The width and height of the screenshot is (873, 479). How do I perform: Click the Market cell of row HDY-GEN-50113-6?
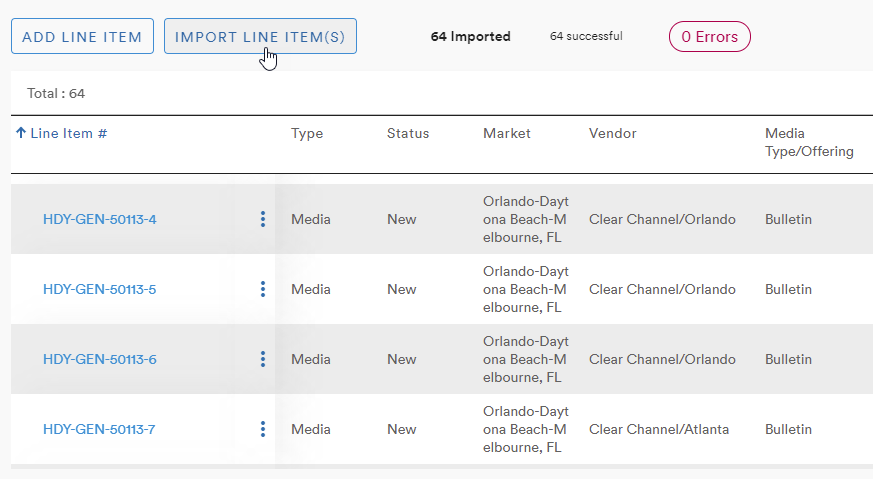526,359
